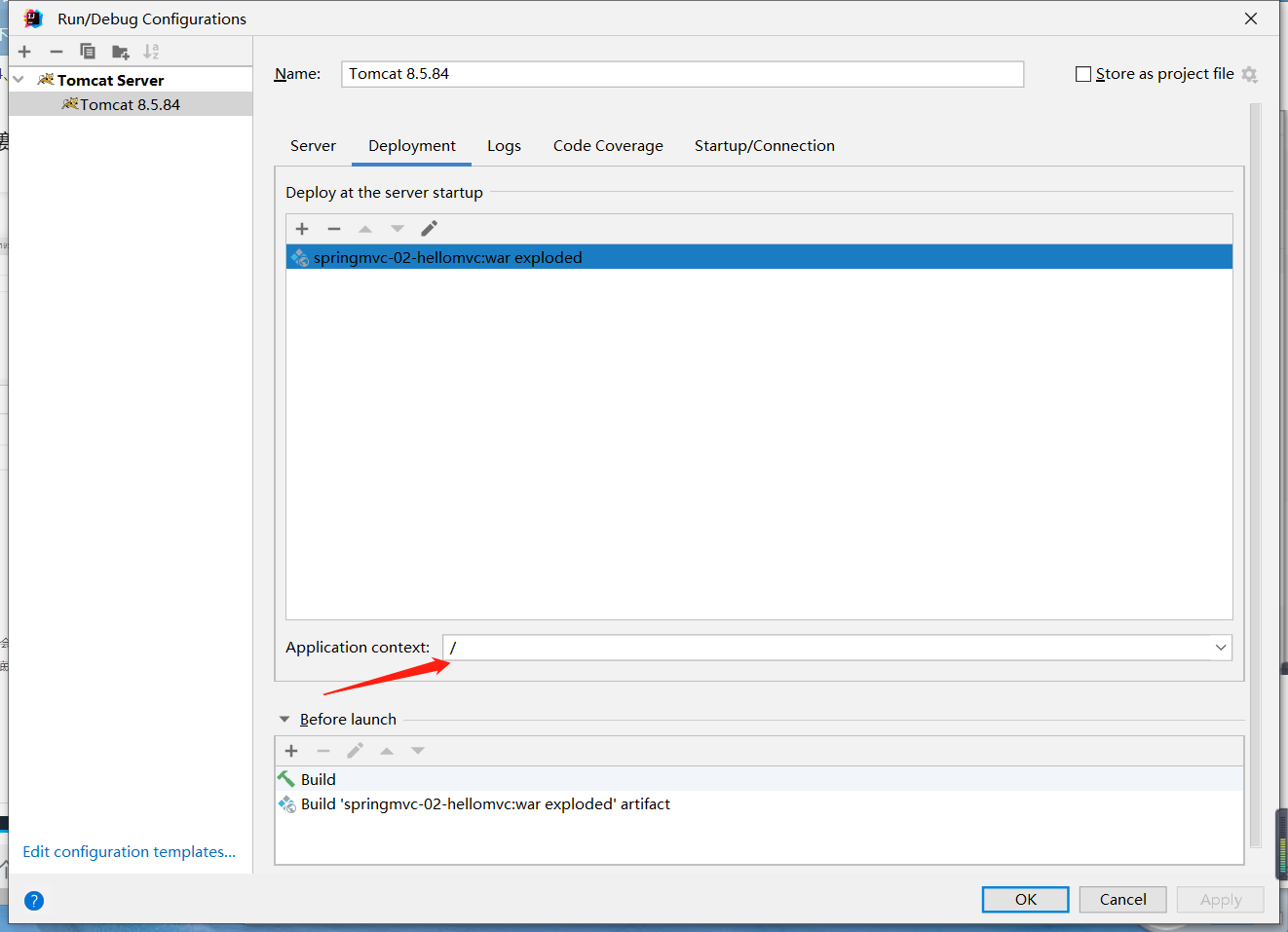Click the Tomcat Server group icon
This screenshot has height=932, width=1288.
[46, 80]
